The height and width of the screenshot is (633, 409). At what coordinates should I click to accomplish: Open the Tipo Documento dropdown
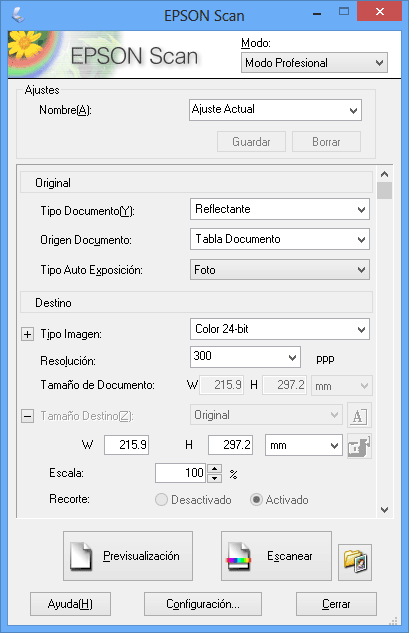coord(279,209)
